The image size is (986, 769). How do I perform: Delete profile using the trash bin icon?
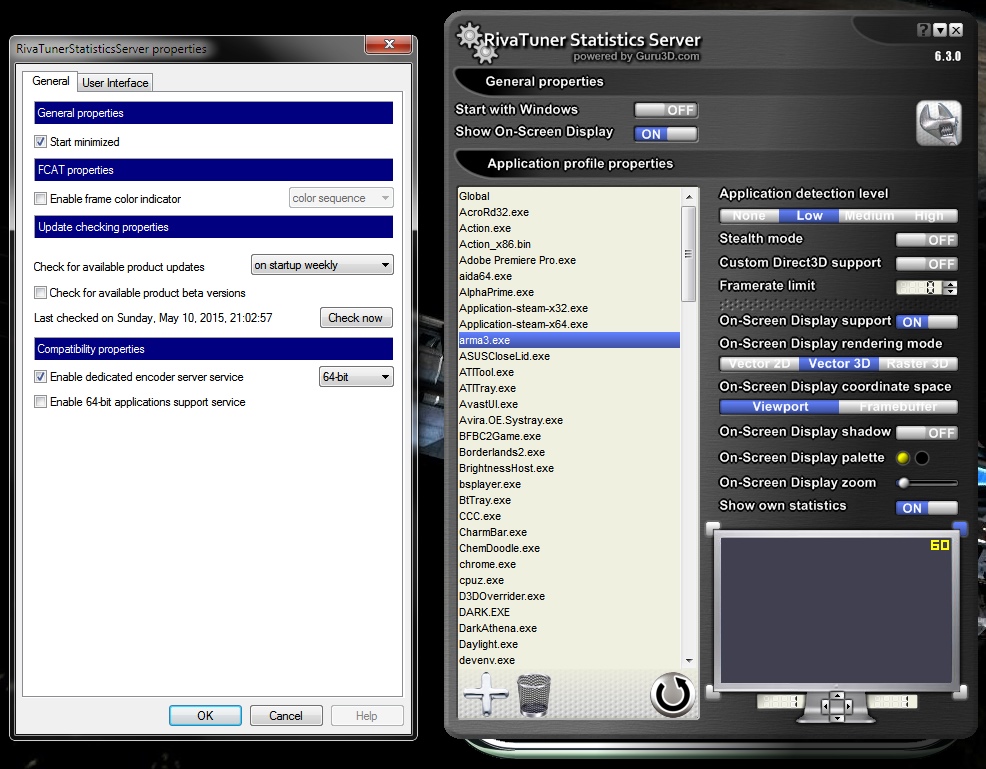[x=534, y=695]
